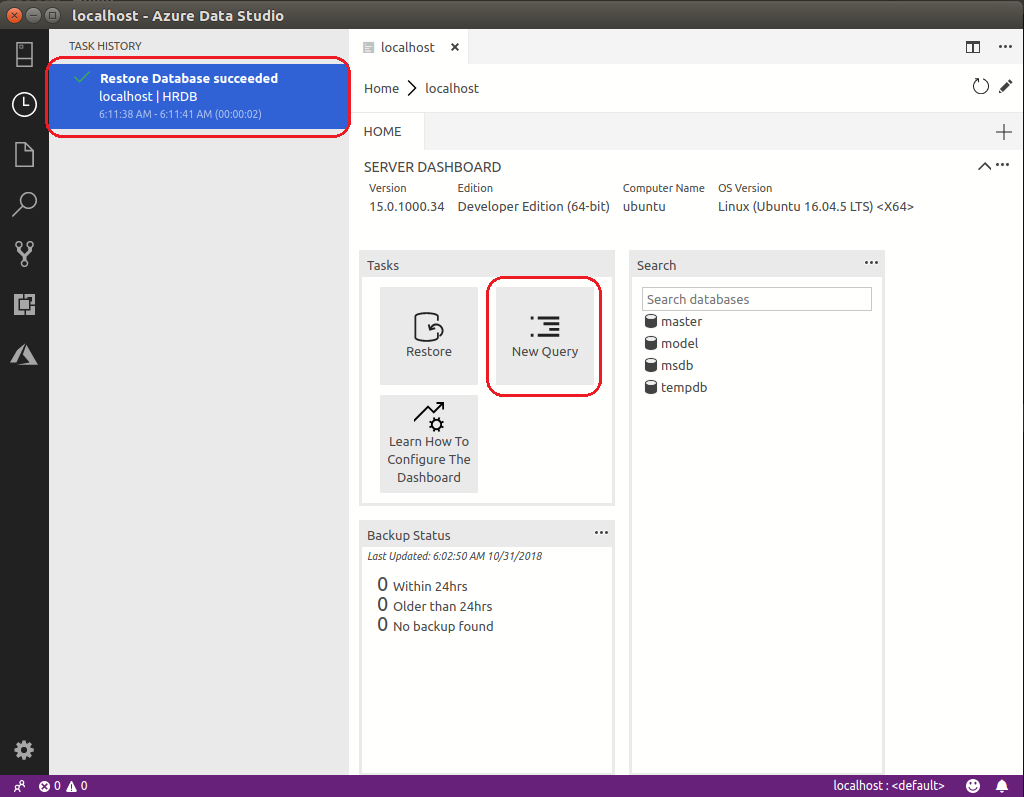
Task: Collapse the Server Dashboard section
Action: click(984, 166)
